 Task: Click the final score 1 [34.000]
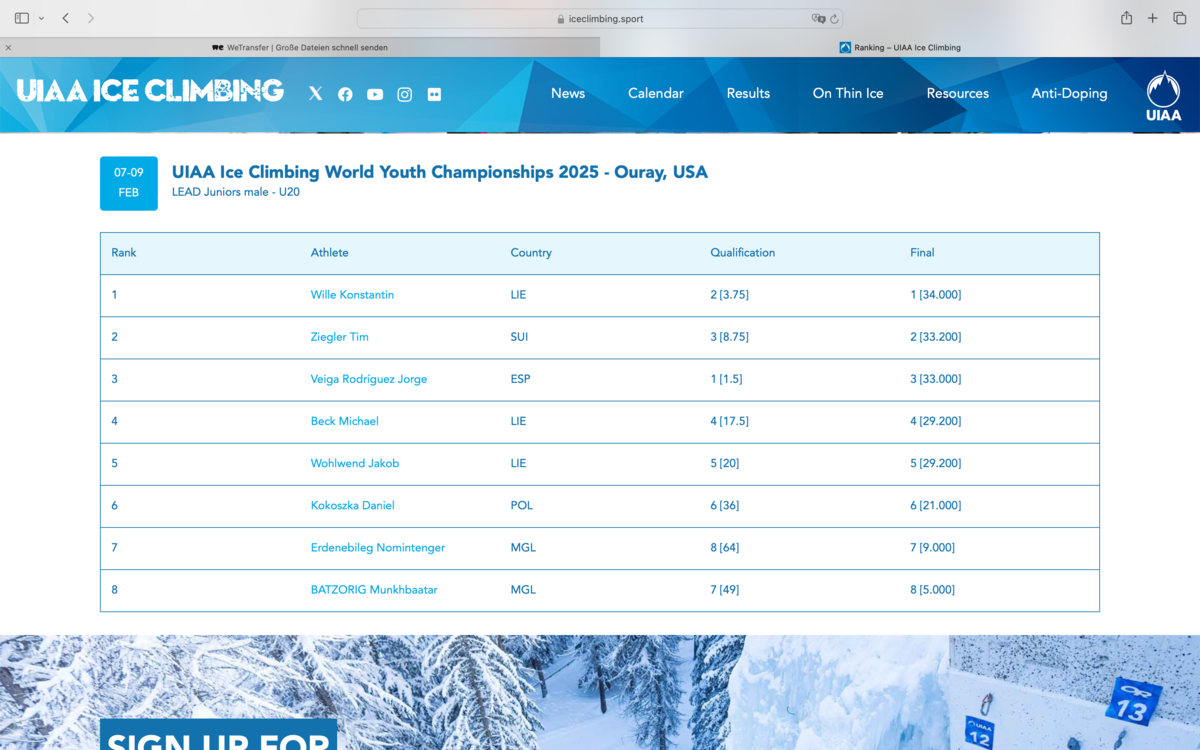936,295
